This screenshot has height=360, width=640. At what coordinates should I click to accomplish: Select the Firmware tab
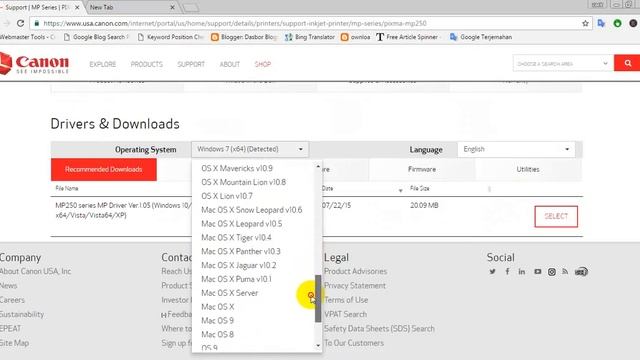tap(422, 169)
